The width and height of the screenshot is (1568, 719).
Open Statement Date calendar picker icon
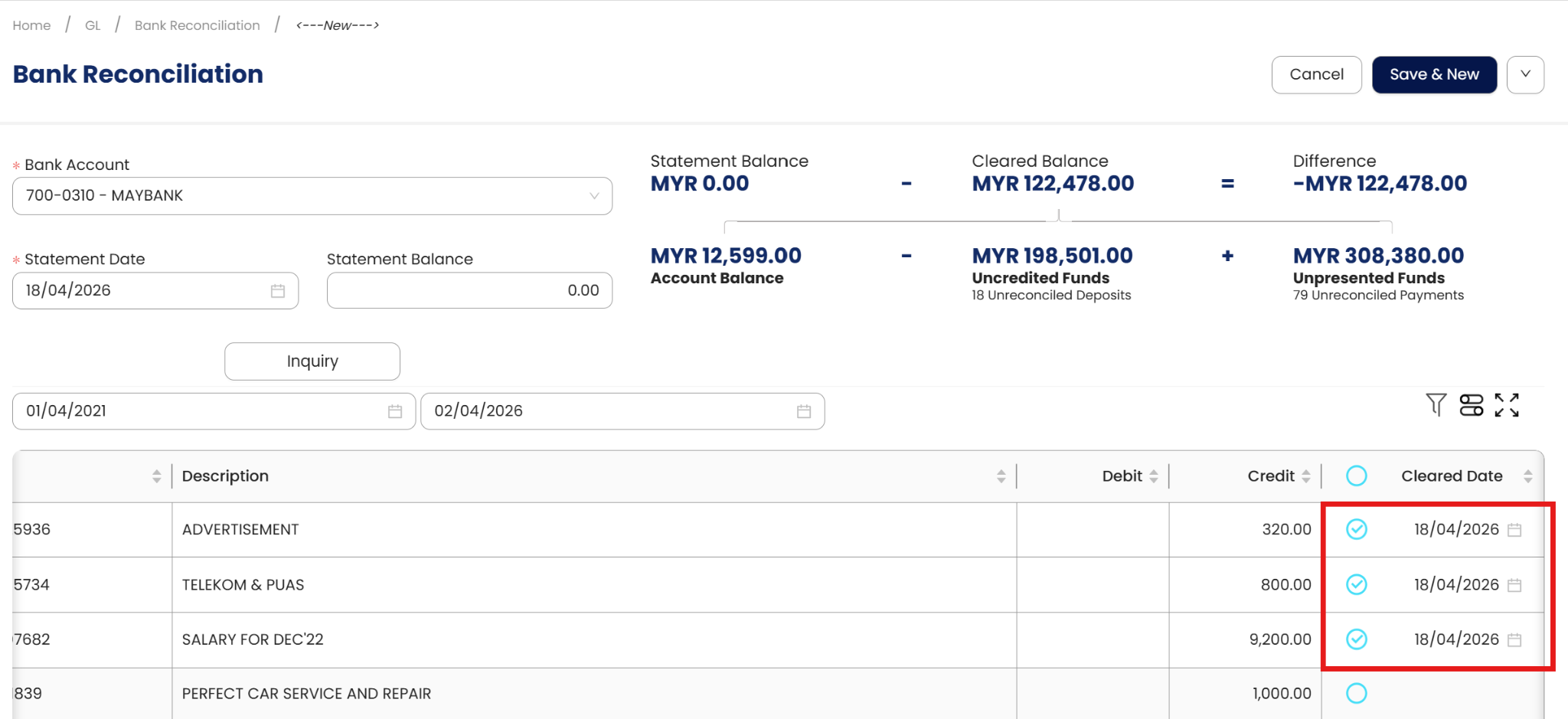pos(278,291)
